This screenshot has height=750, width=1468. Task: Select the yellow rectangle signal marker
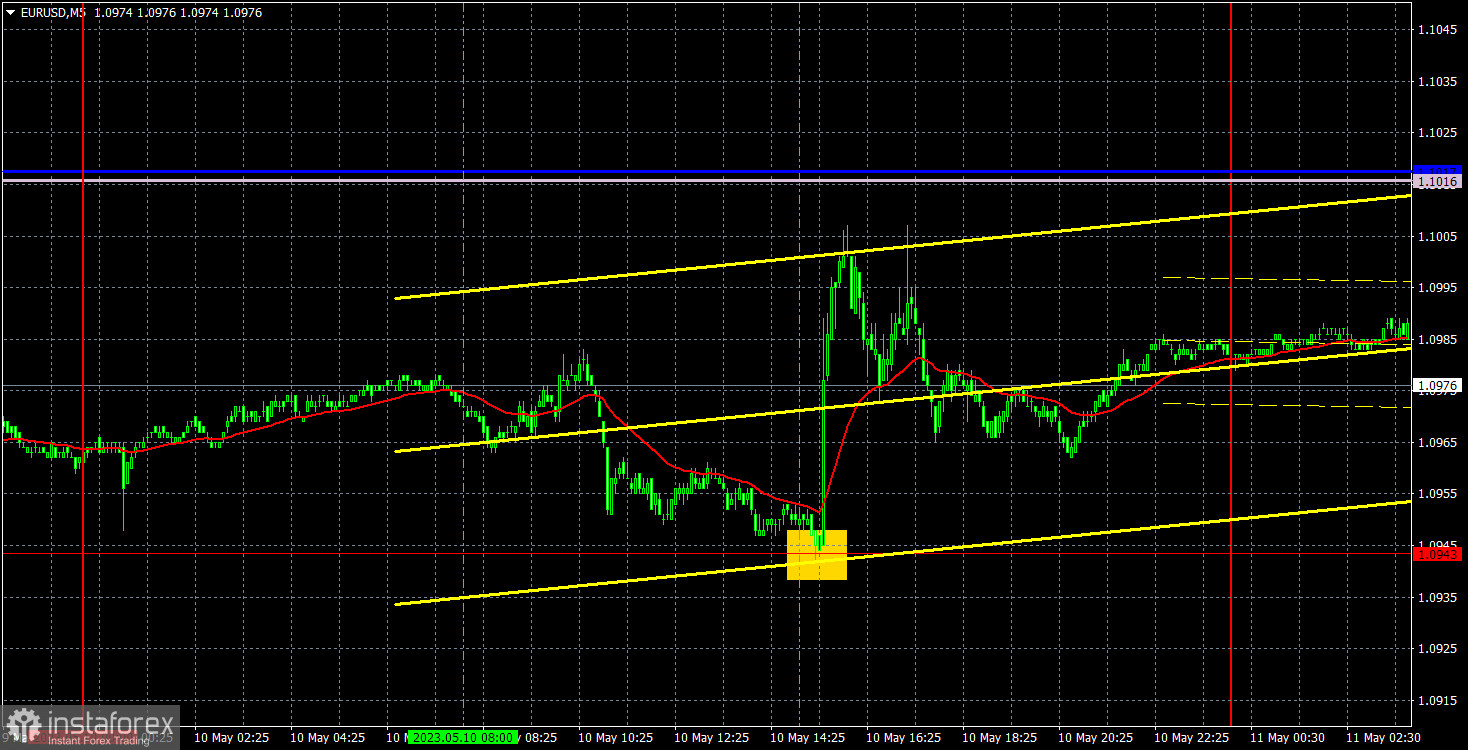click(817, 555)
